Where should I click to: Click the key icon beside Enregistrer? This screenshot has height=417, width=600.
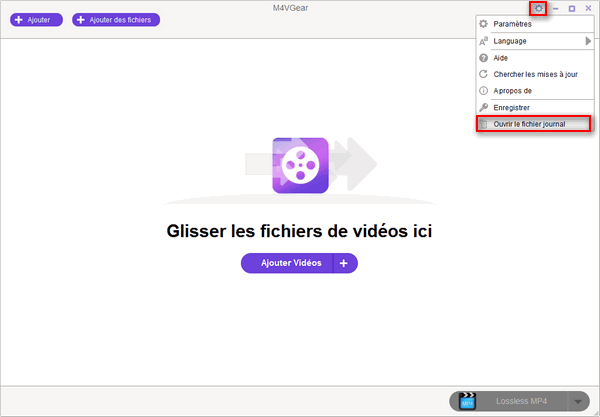point(484,107)
